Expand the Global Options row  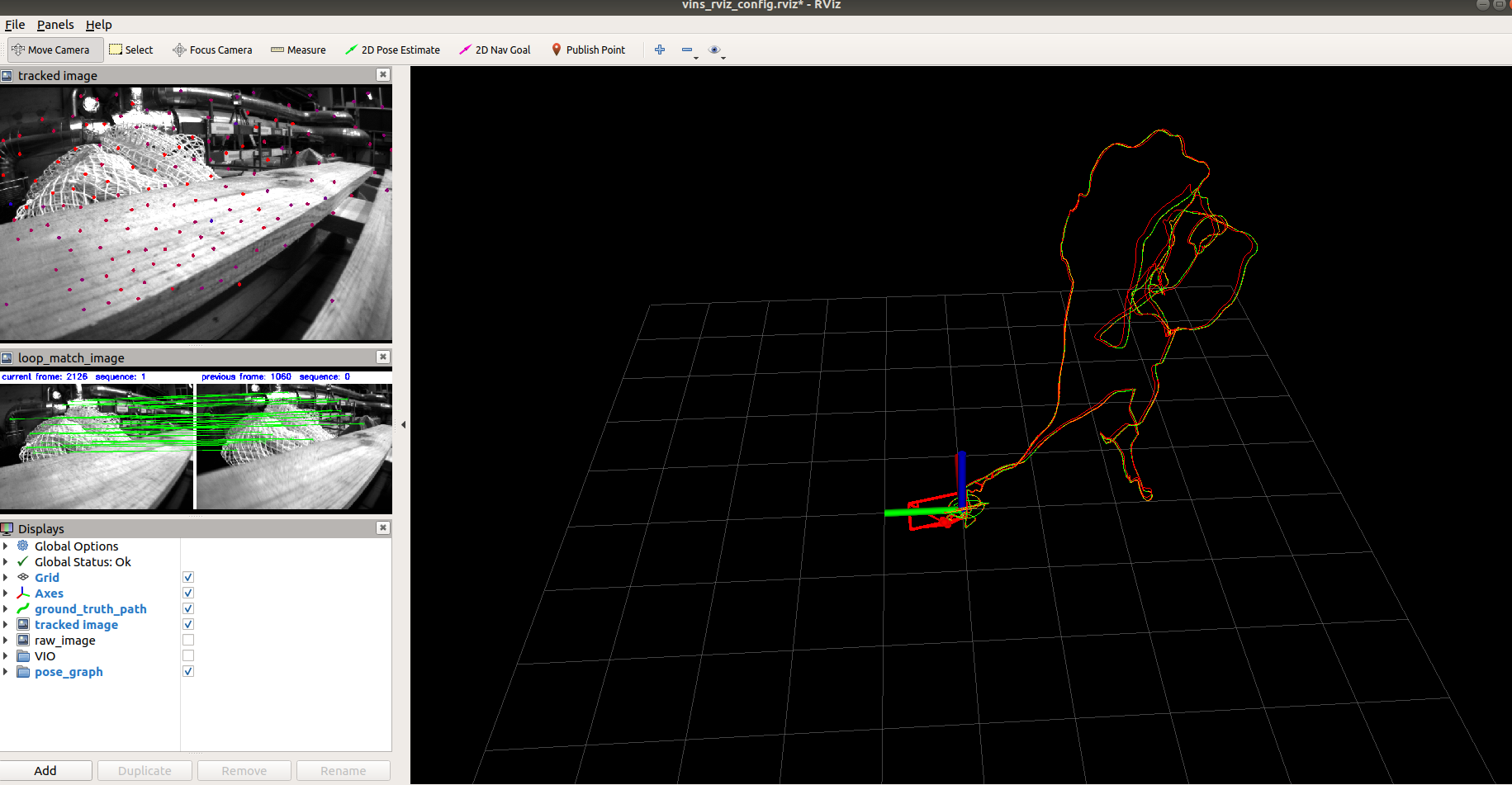[6, 546]
